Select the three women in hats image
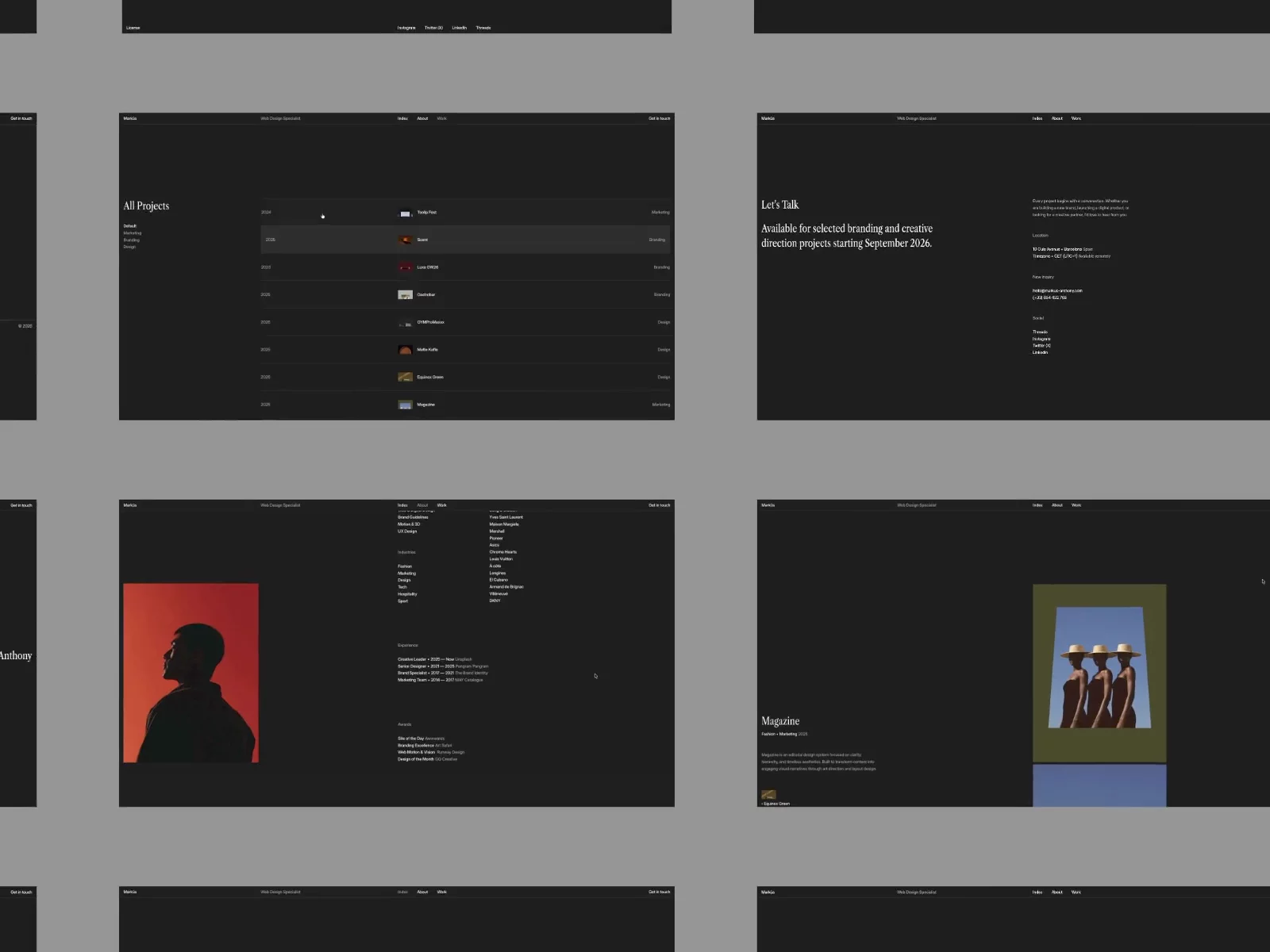Viewport: 1270px width, 952px height. [x=1099, y=673]
